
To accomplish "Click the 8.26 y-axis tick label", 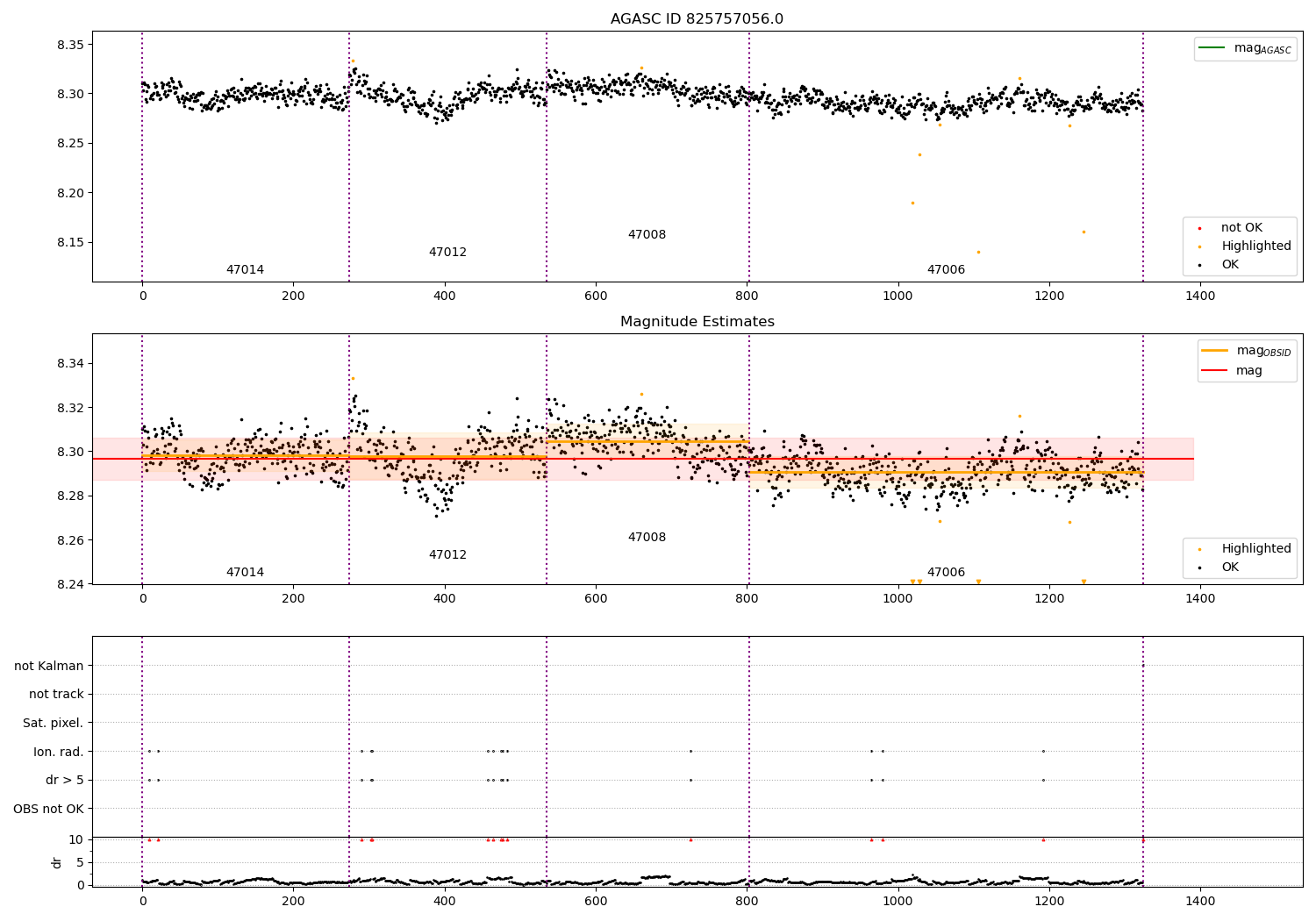I will coord(69,540).
